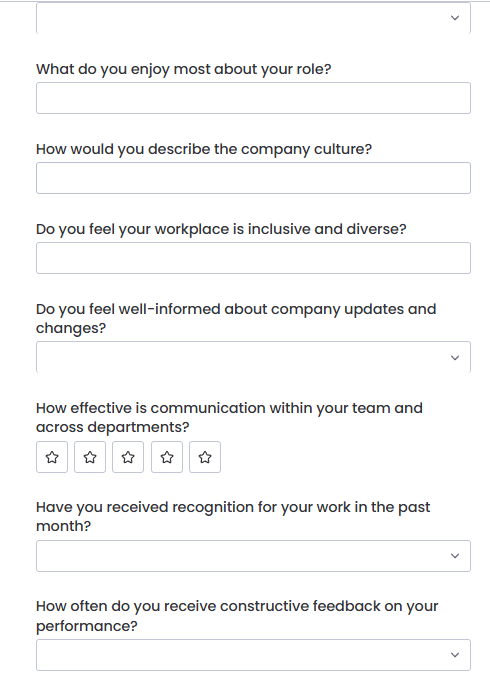This screenshot has height=695, width=490.
Task: Pick the fourth star rating
Action: tap(167, 457)
